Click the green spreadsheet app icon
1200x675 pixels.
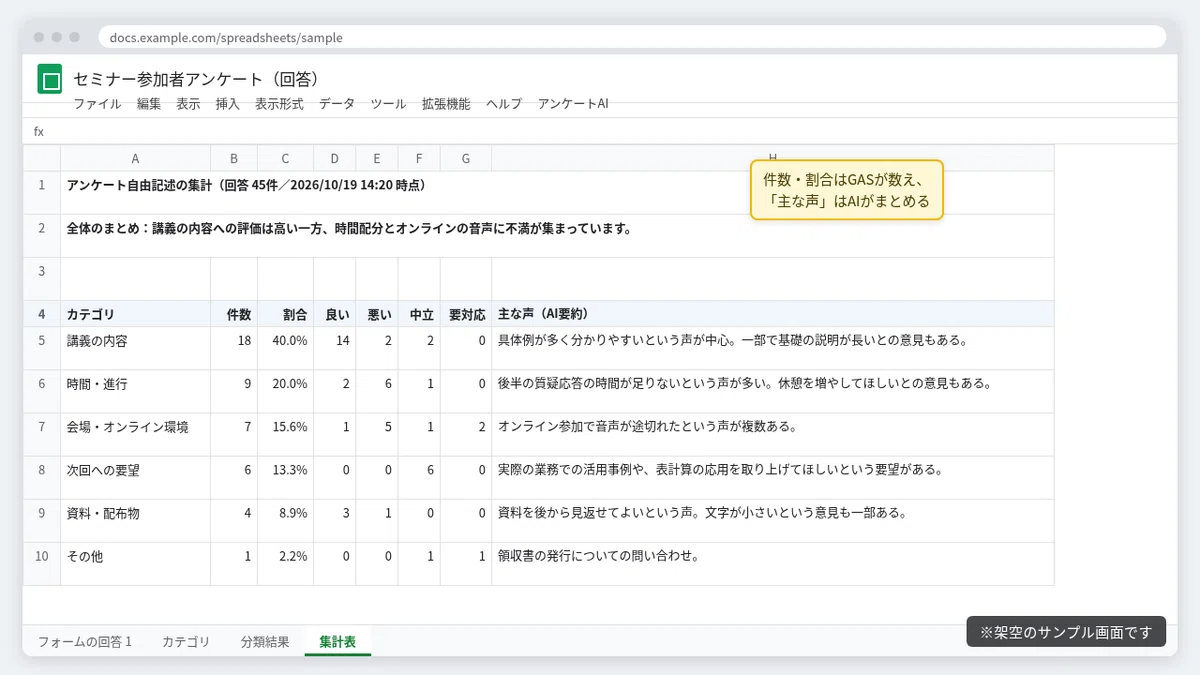[x=50, y=79]
